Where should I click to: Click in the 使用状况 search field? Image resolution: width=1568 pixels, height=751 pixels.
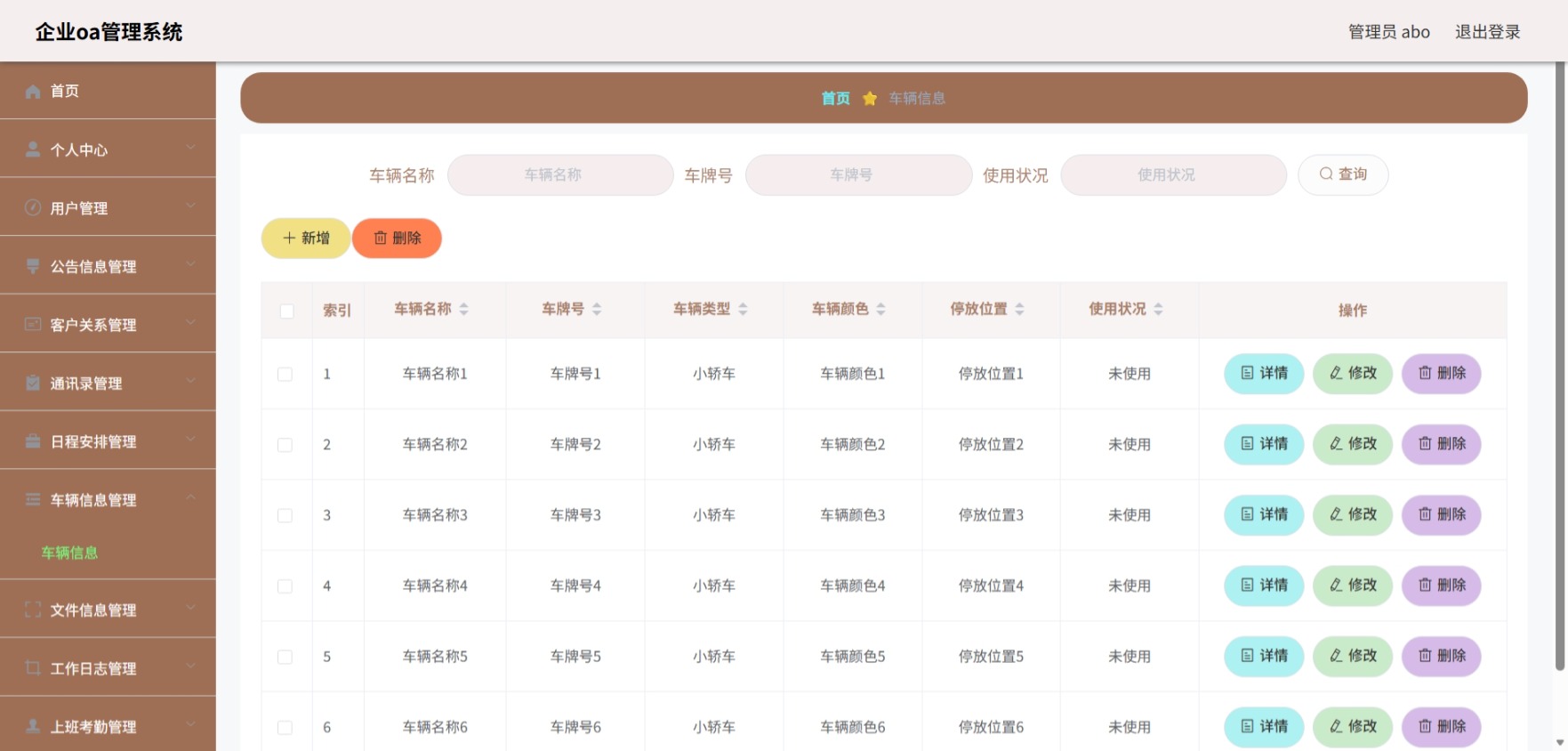pyautogui.click(x=1174, y=174)
